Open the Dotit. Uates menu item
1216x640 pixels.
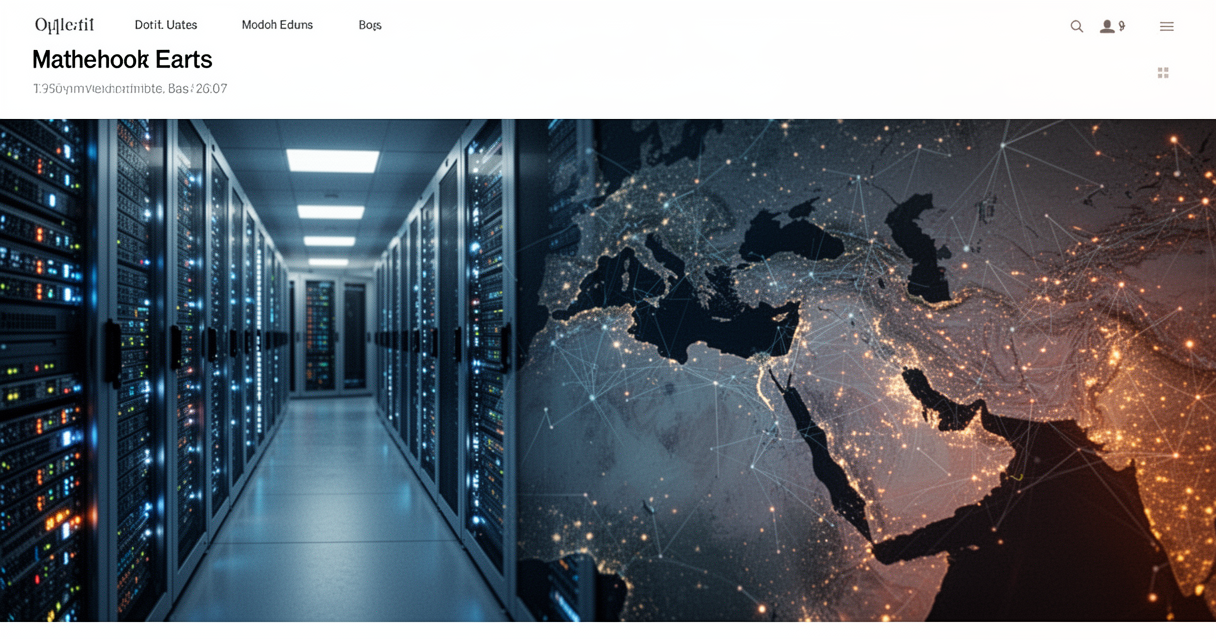point(166,25)
